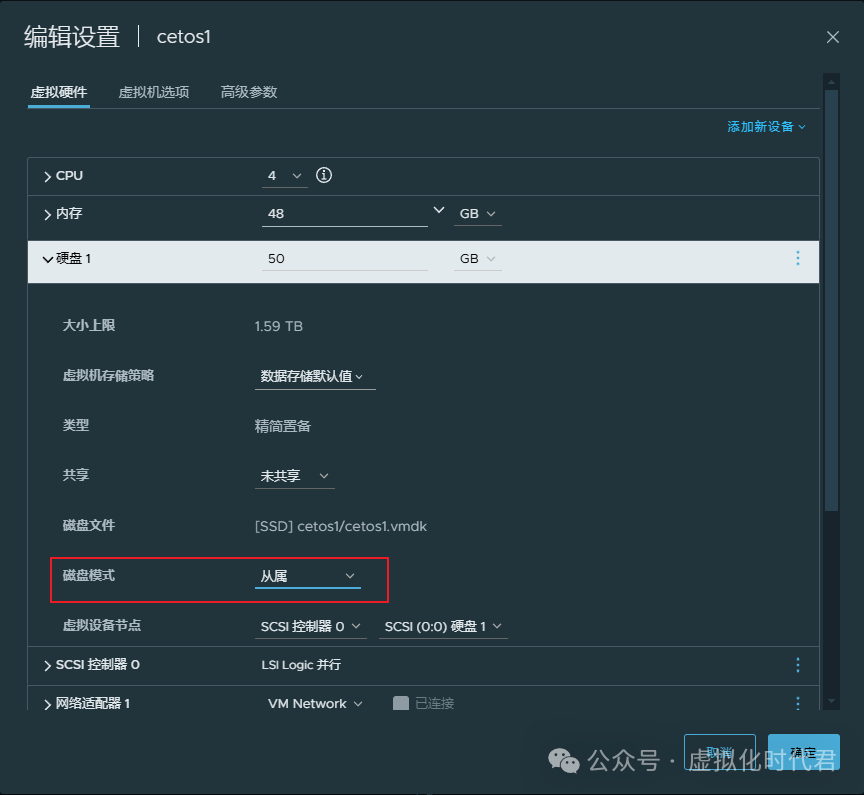Screen dimensions: 864x795
Task: Click the 取消 cancel button
Action: click(720, 752)
